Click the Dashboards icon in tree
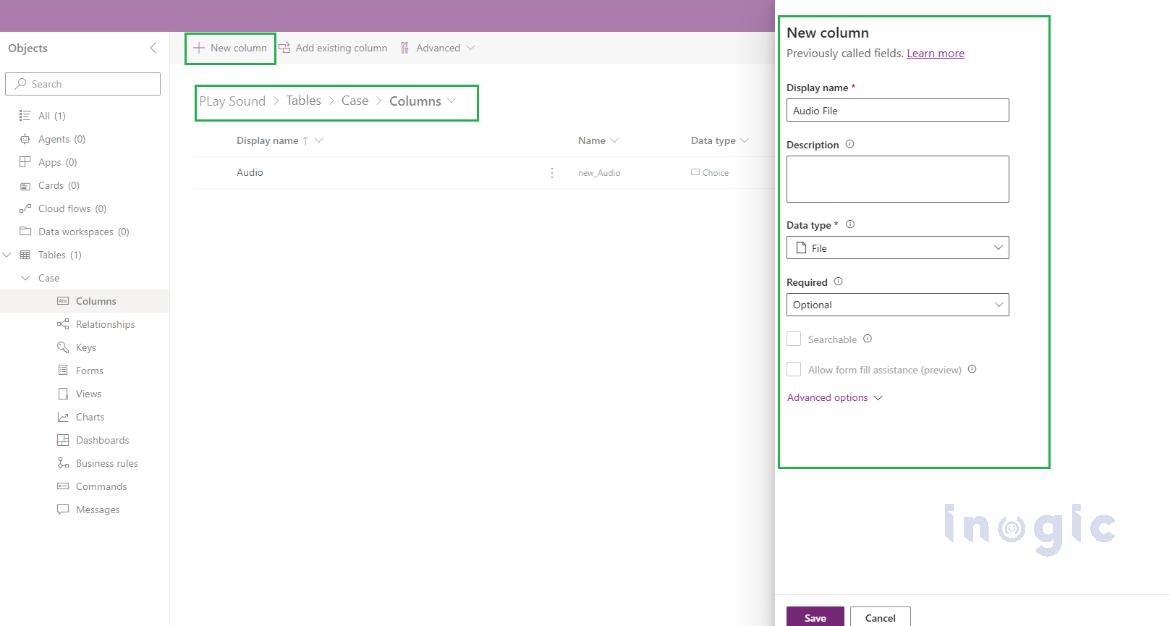 [x=63, y=440]
